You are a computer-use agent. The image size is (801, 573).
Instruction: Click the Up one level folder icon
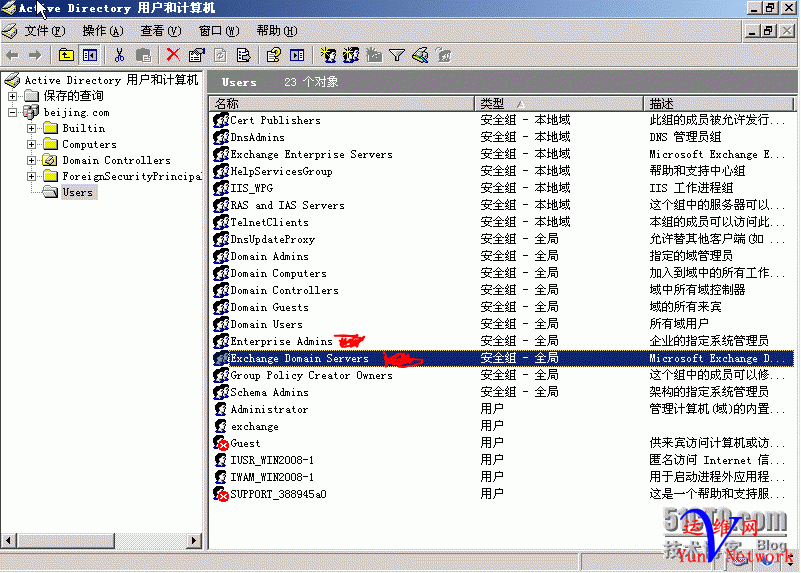(x=66, y=55)
